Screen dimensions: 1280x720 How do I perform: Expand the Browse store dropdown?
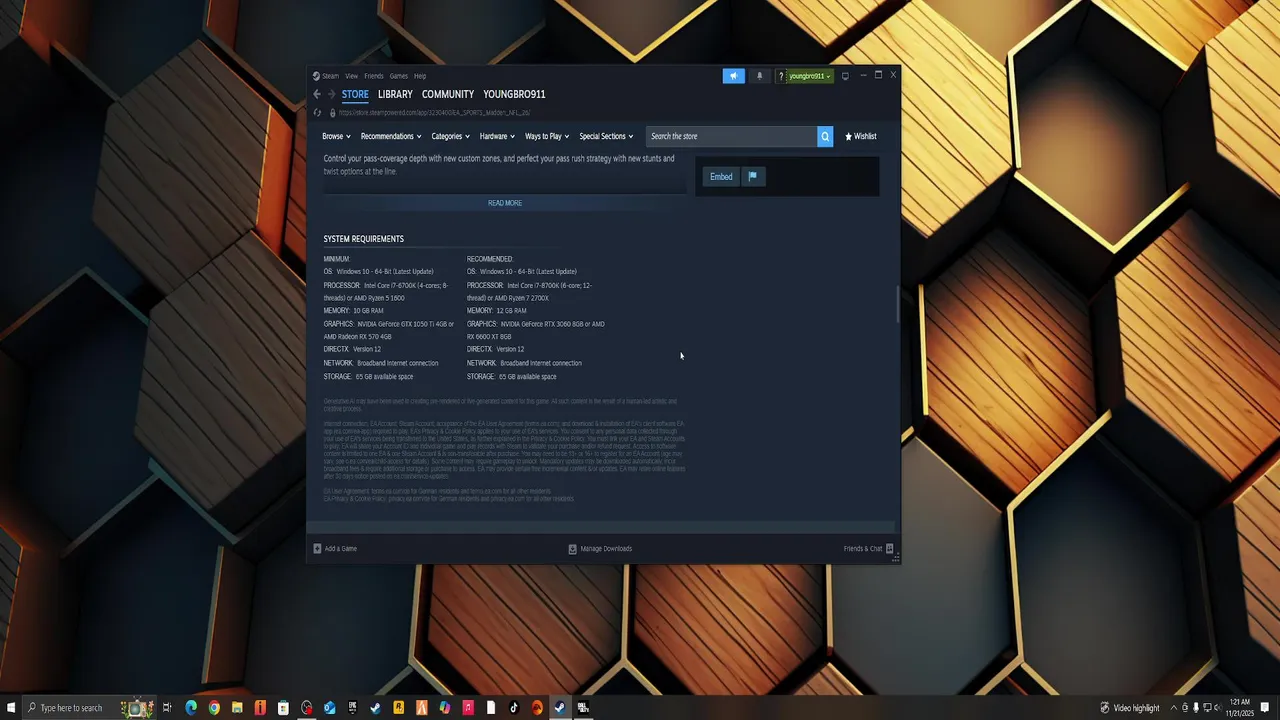pos(336,136)
